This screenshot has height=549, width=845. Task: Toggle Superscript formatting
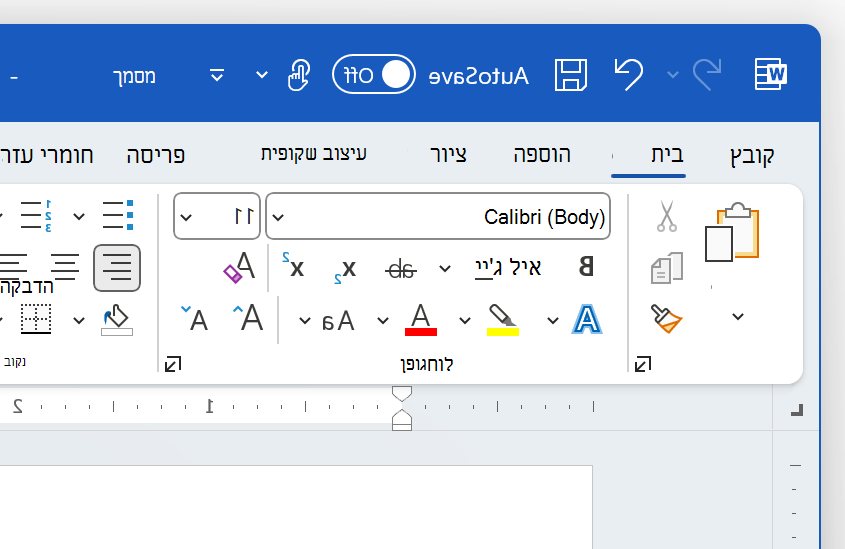pos(293,265)
